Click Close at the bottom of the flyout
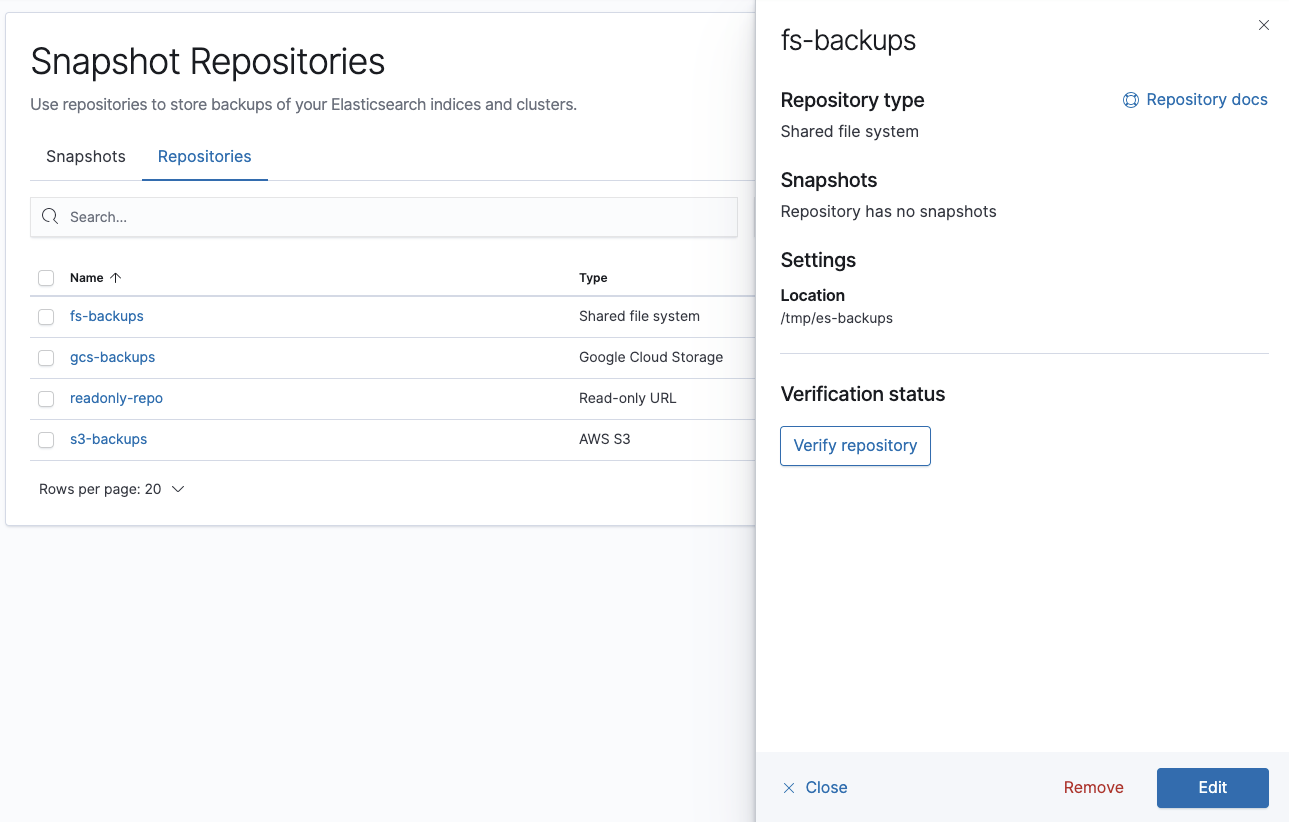 (x=824, y=787)
